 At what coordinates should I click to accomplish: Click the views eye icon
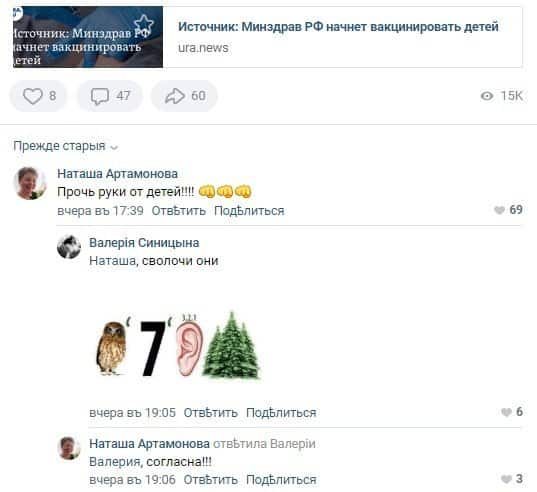[x=487, y=96]
